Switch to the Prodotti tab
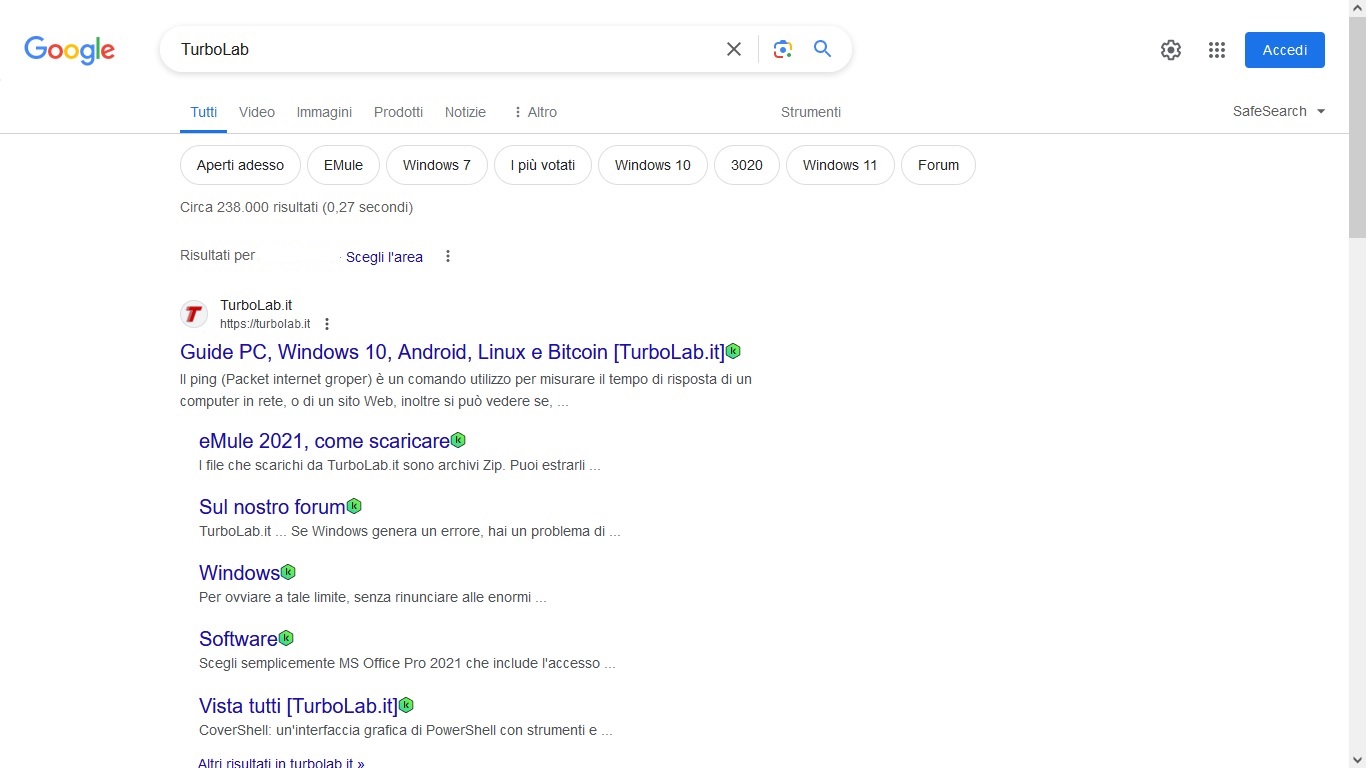Viewport: 1366px width, 768px height. (398, 112)
